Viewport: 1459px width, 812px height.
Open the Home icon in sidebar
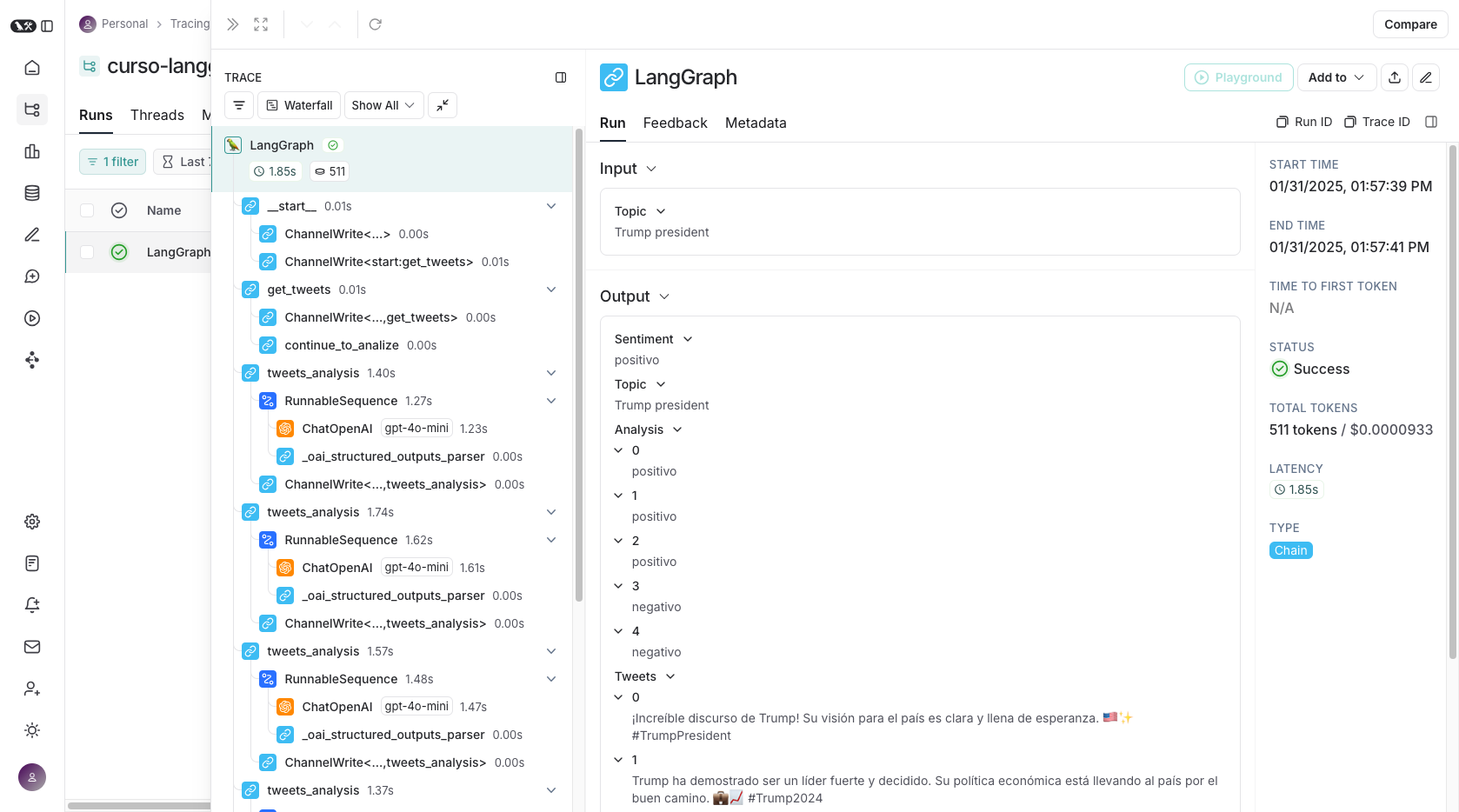[32, 68]
